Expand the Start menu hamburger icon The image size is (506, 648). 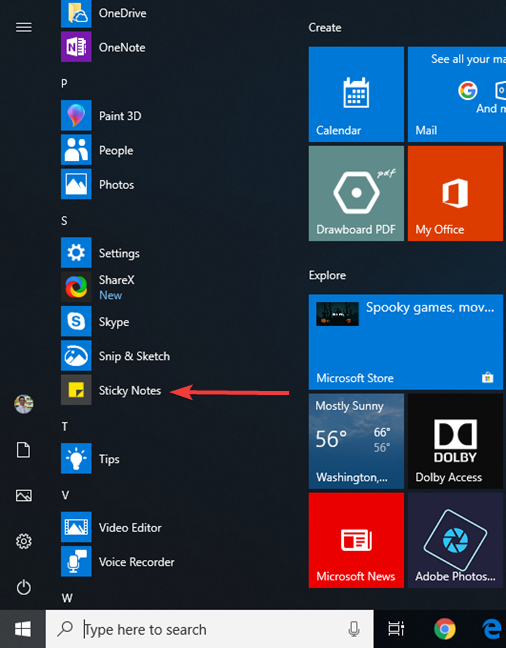(x=24, y=27)
